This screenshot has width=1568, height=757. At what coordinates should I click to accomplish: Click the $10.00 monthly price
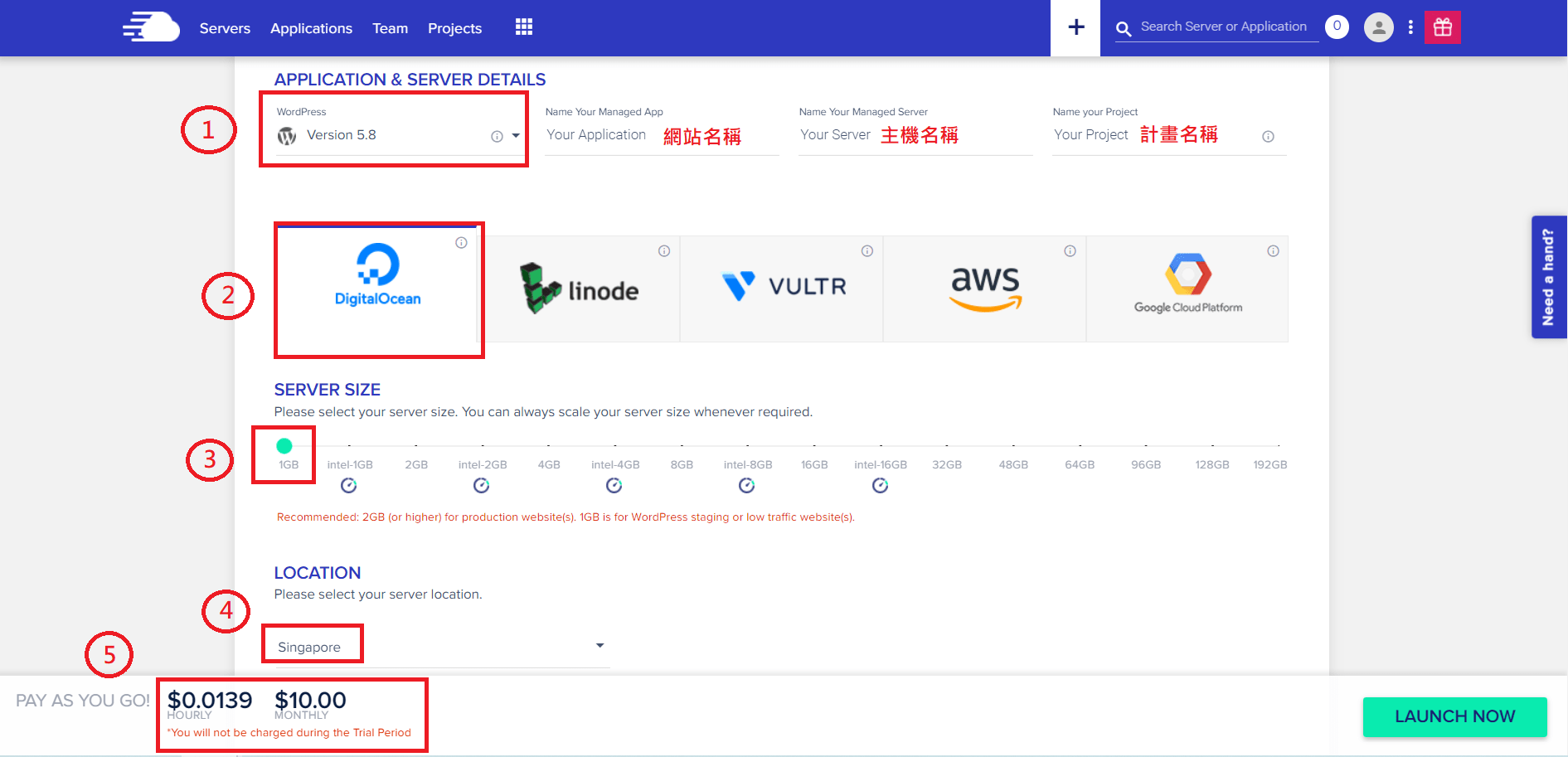point(310,701)
